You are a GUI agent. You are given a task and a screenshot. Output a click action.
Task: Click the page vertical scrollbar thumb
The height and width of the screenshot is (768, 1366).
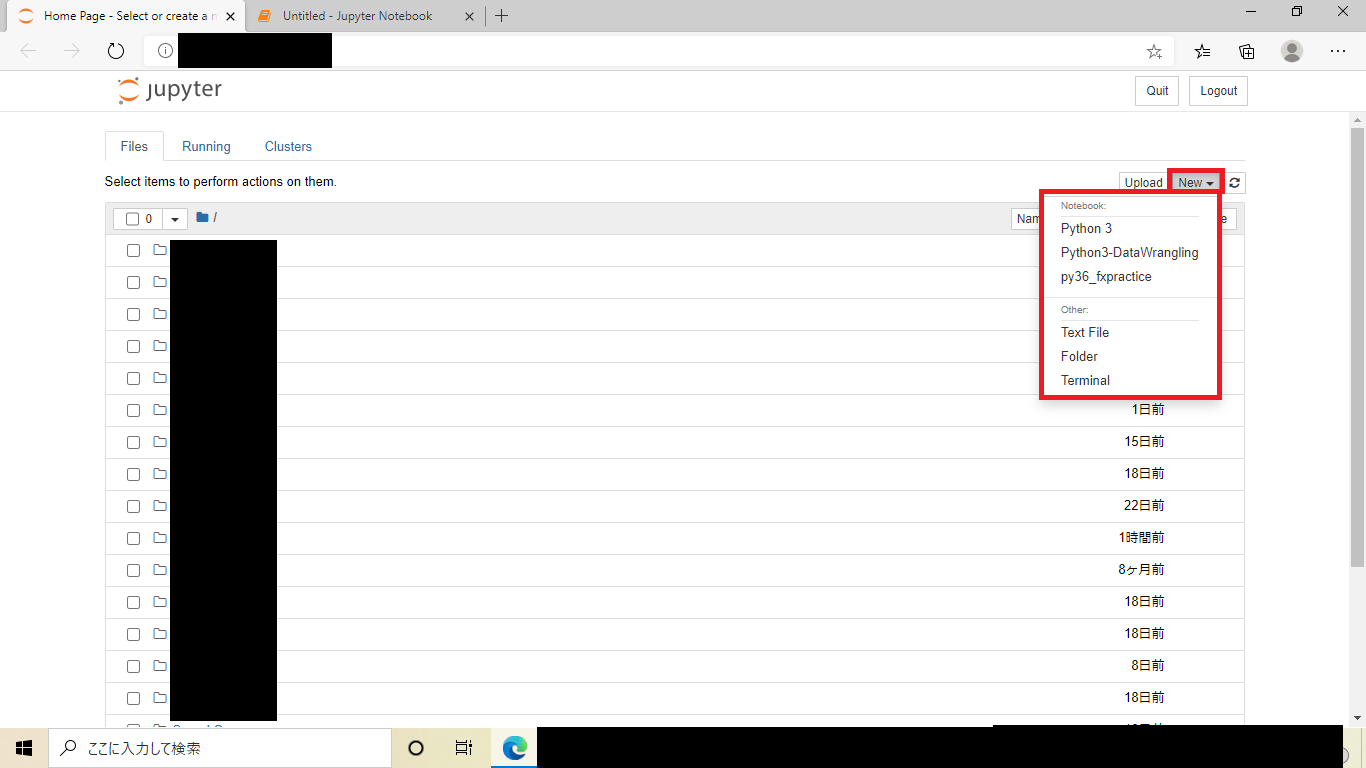[1357, 346]
